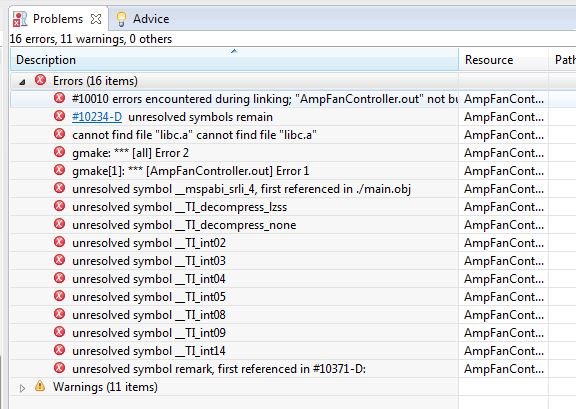Click the error icon beside __TI_int08

(x=59, y=314)
